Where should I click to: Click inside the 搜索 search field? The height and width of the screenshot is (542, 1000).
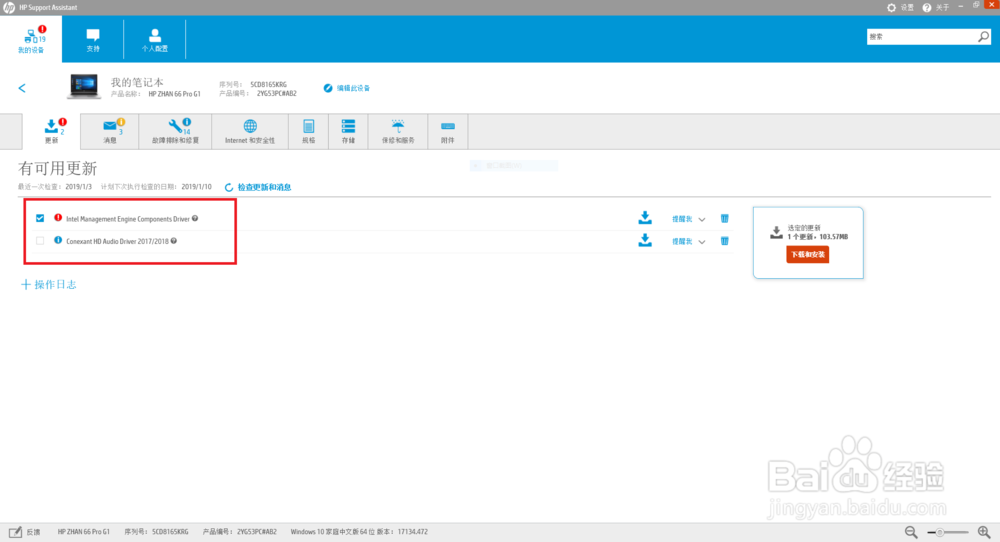tap(922, 37)
